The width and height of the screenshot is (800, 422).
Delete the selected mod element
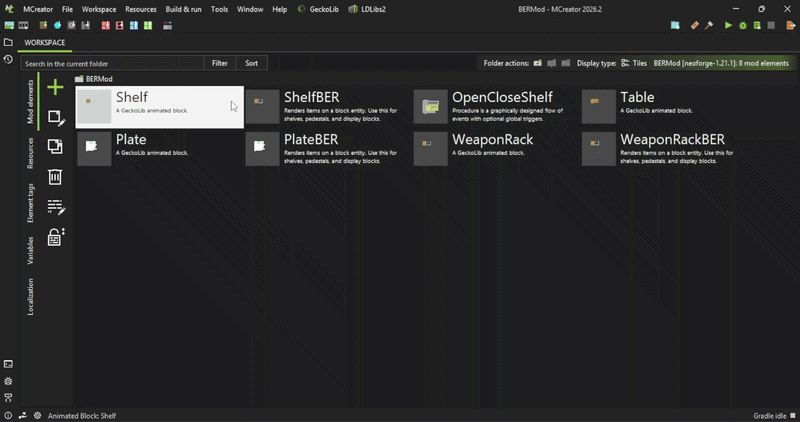pyautogui.click(x=55, y=177)
